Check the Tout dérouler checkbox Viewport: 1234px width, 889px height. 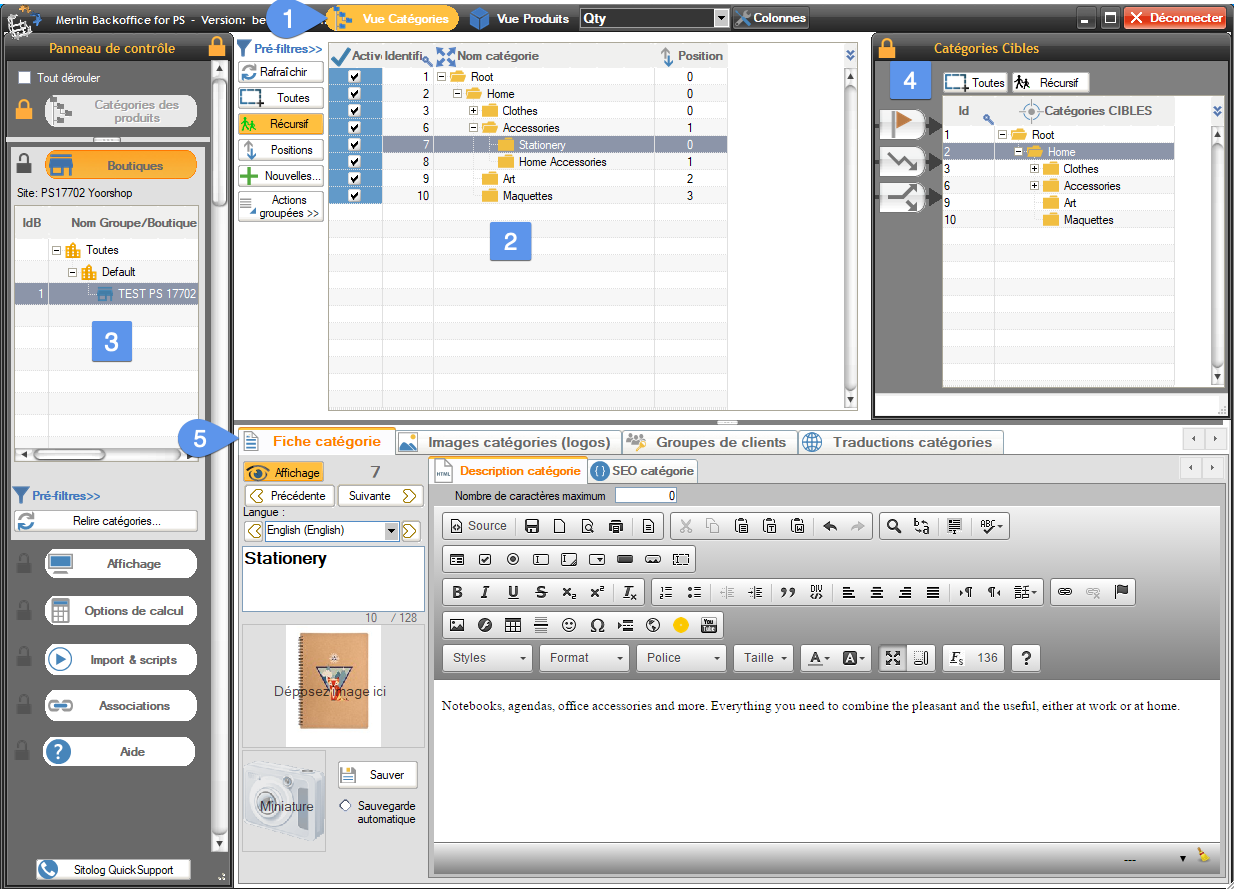click(25, 78)
